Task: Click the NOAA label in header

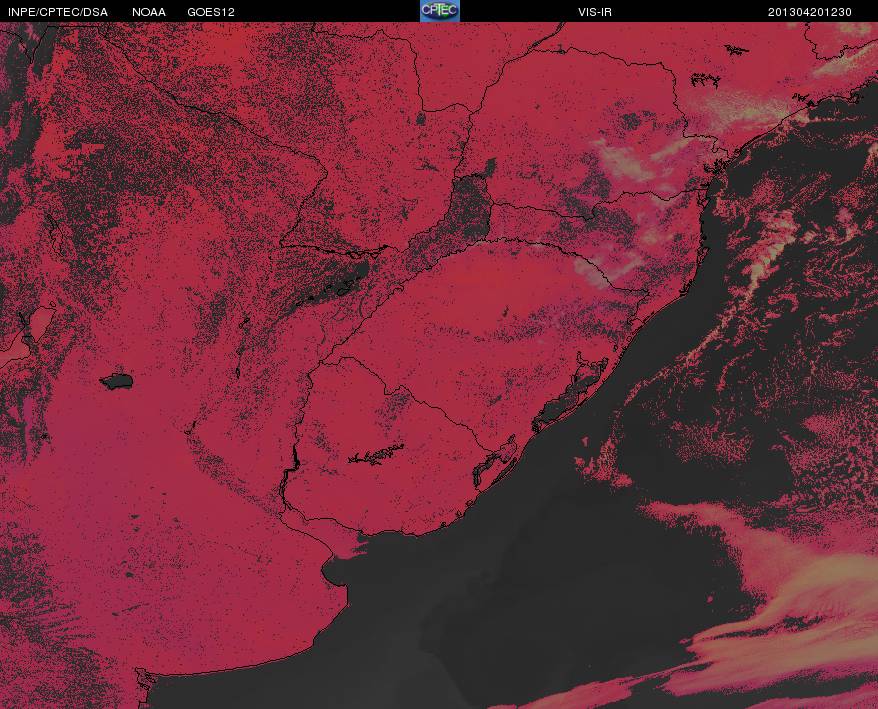Action: [148, 12]
